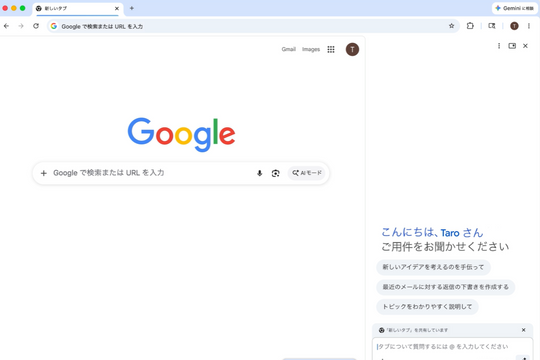The width and height of the screenshot is (540, 360).
Task: Reload the page with the refresh icon
Action: pyautogui.click(x=36, y=26)
